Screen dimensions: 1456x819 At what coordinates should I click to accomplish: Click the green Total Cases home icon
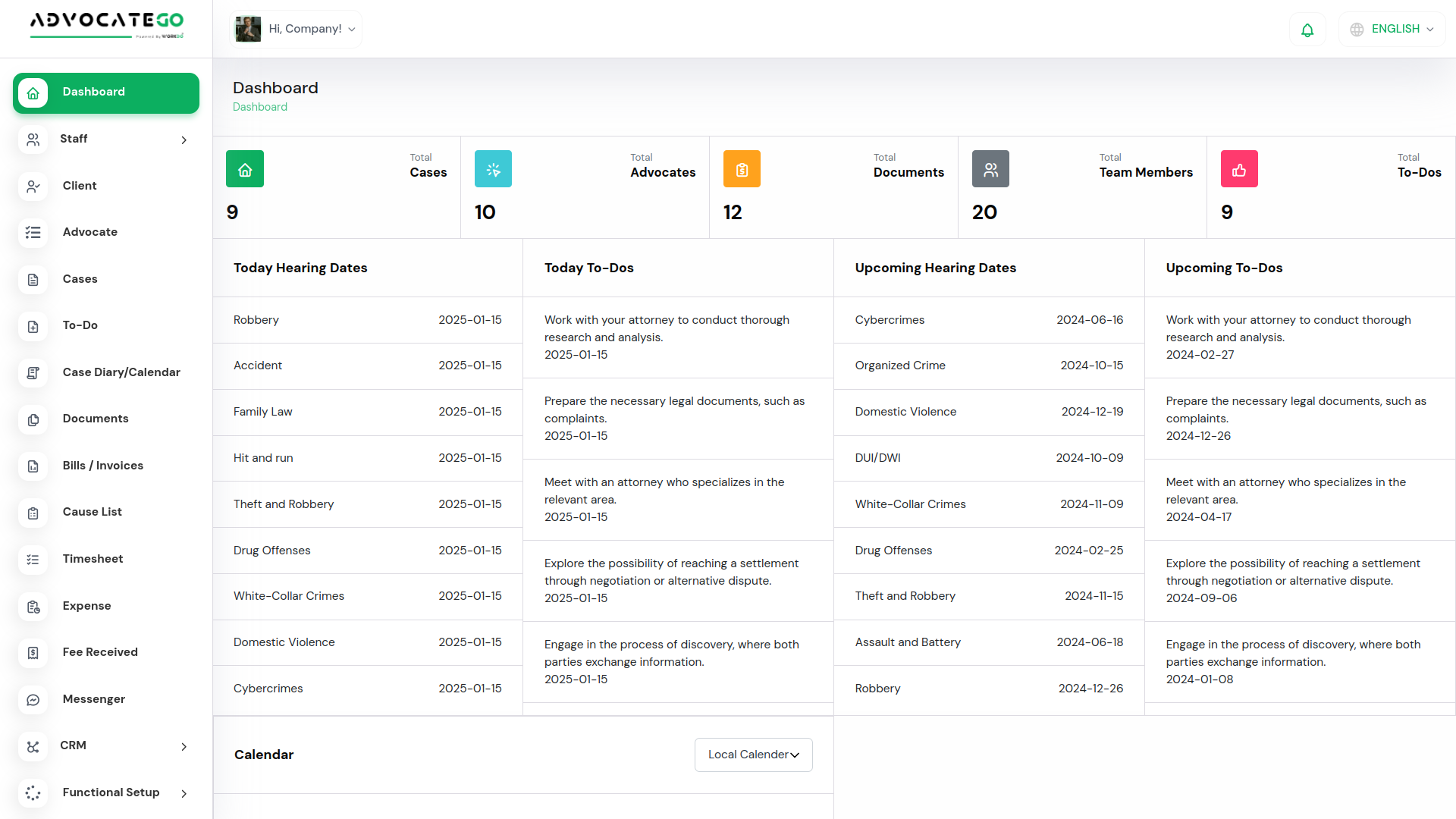click(245, 170)
